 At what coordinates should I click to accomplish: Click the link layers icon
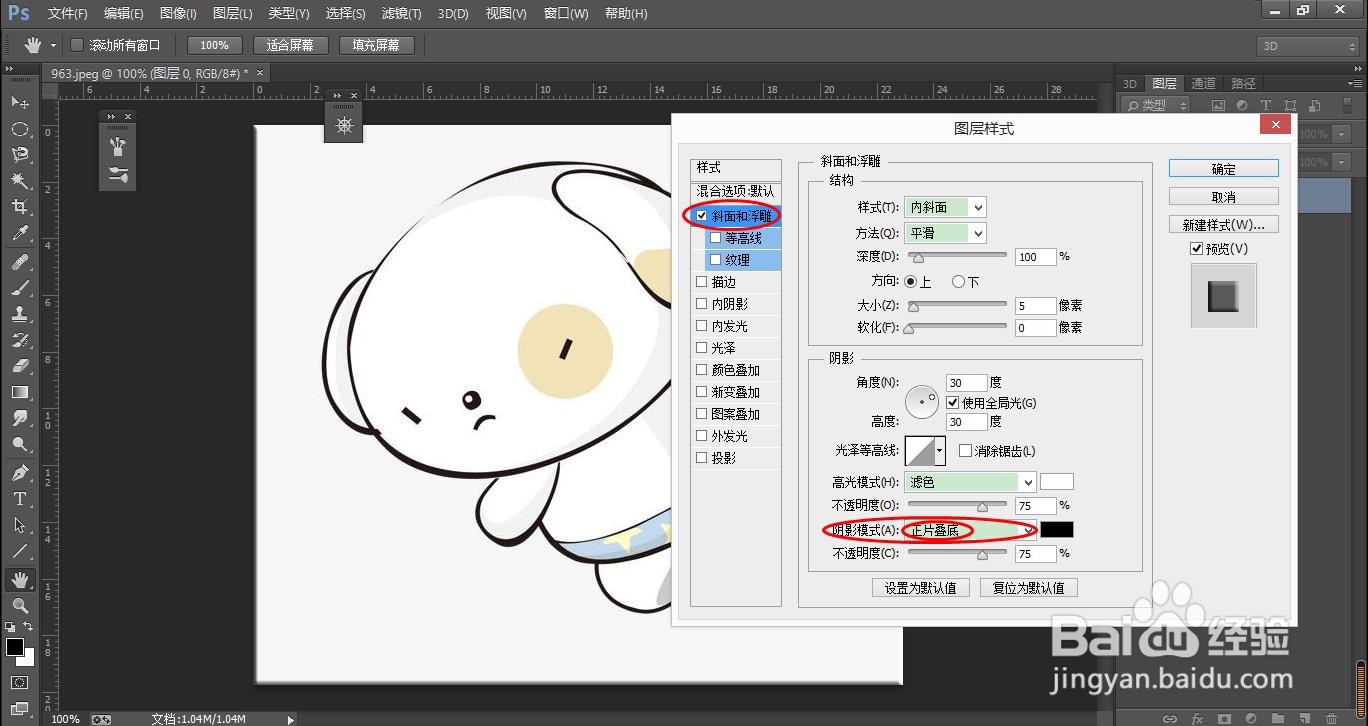tap(1170, 718)
